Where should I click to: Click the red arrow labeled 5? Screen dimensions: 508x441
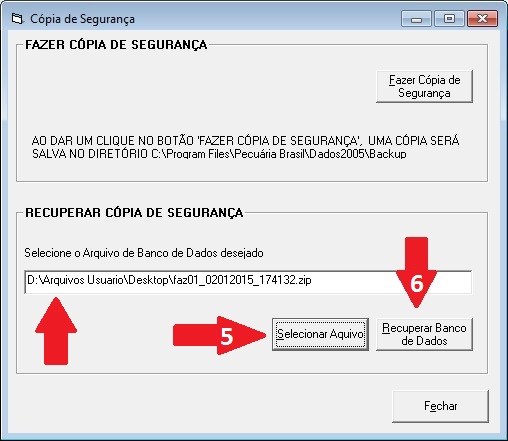(220, 335)
